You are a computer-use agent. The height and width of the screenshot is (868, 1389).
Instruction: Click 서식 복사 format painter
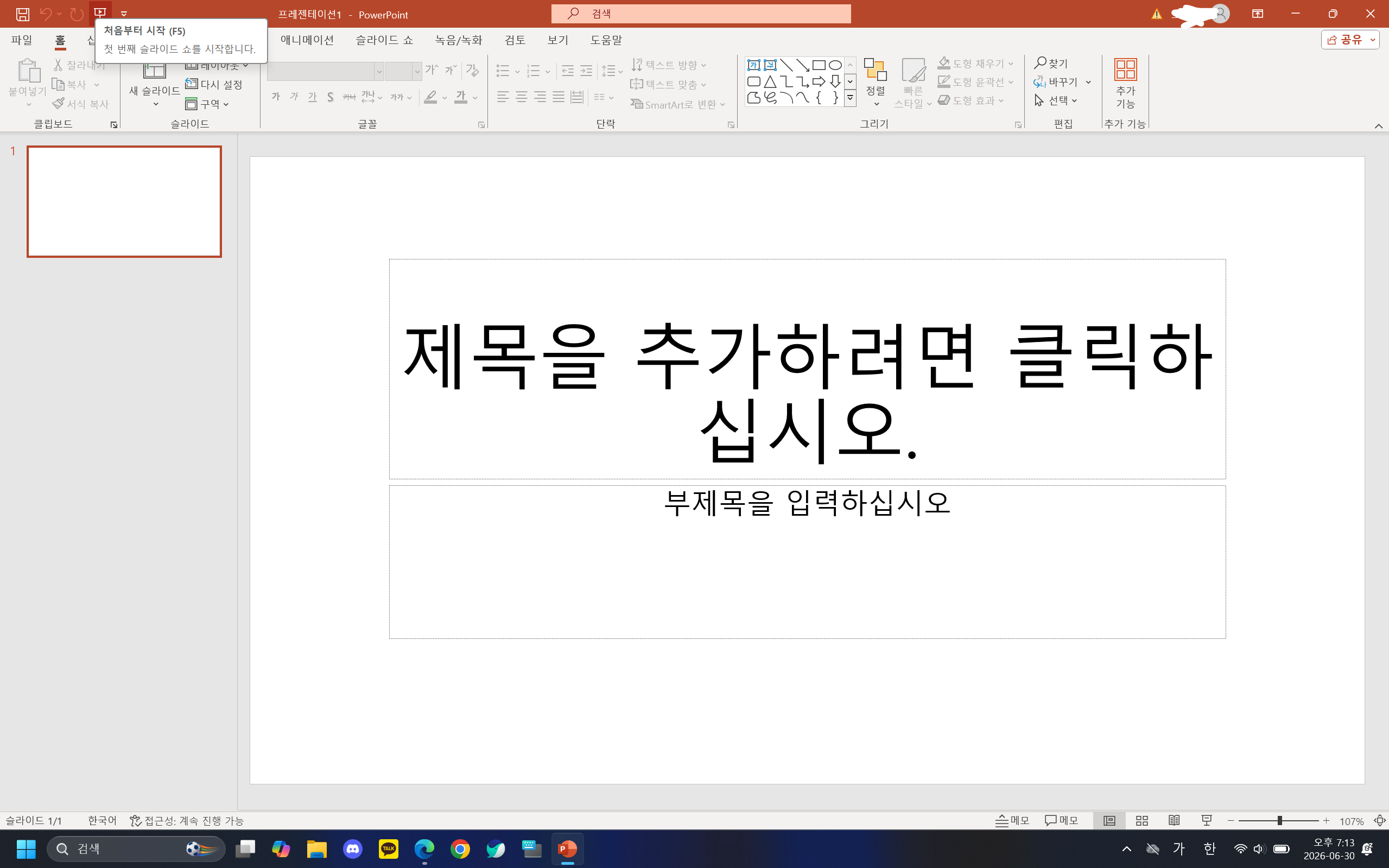click(x=80, y=104)
